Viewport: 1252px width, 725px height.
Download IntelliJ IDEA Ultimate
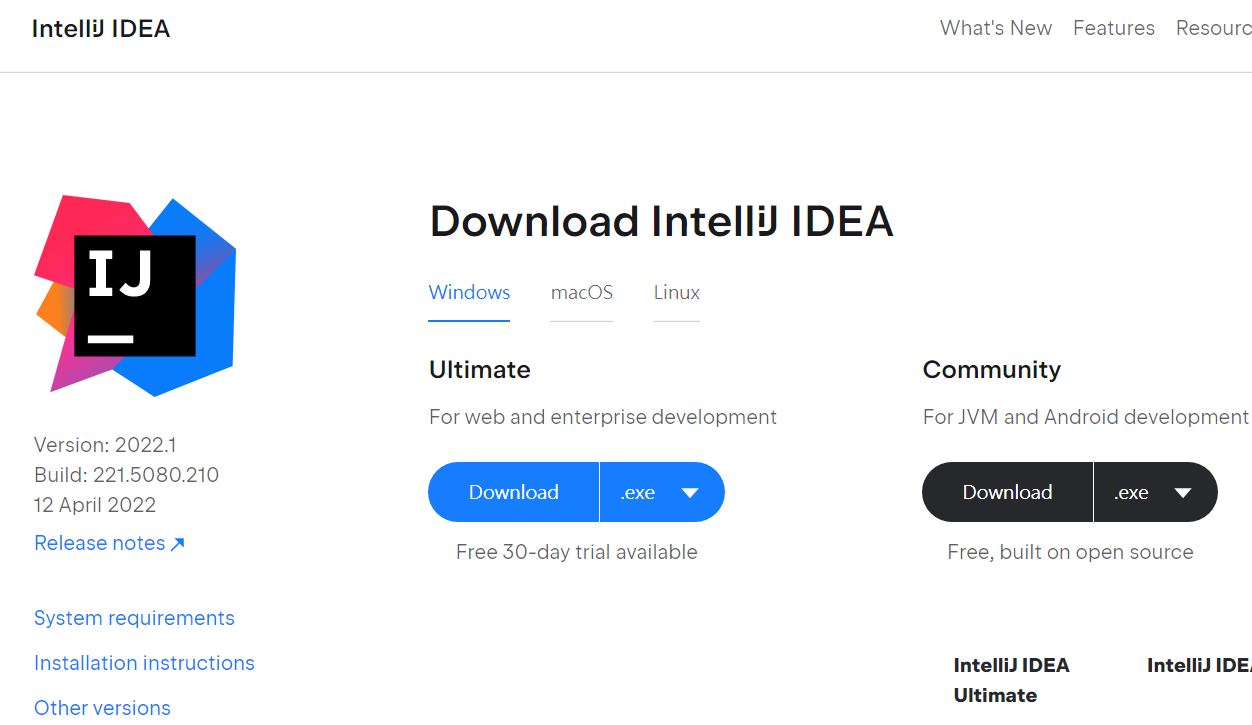click(514, 492)
